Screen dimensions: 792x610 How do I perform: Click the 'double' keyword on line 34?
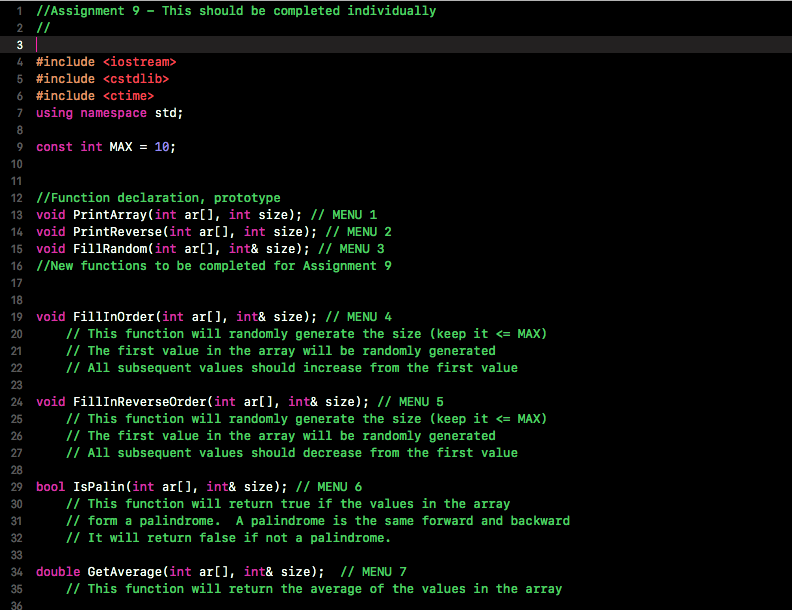click(x=58, y=572)
